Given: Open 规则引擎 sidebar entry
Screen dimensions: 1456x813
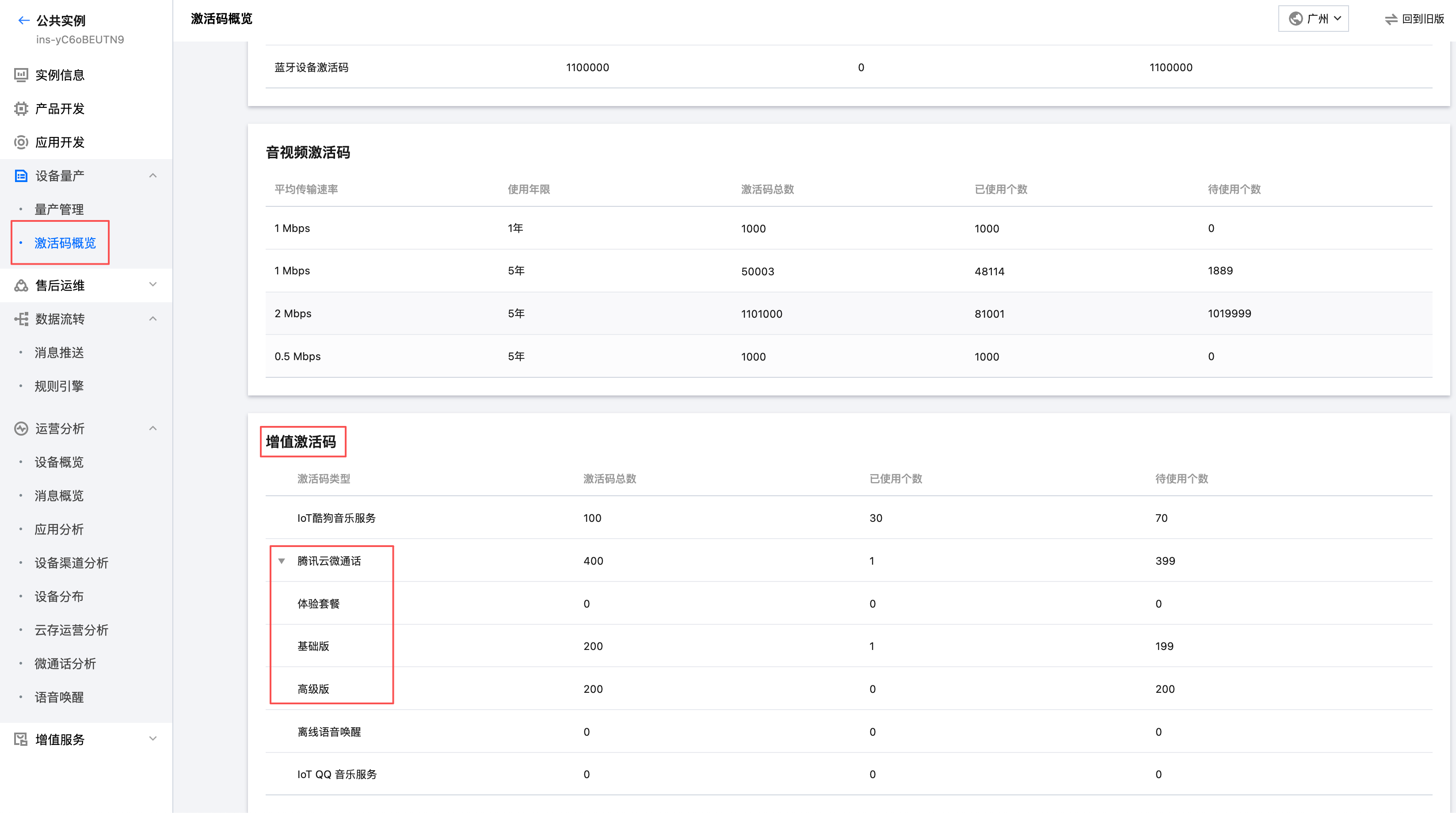Looking at the screenshot, I should [x=59, y=386].
